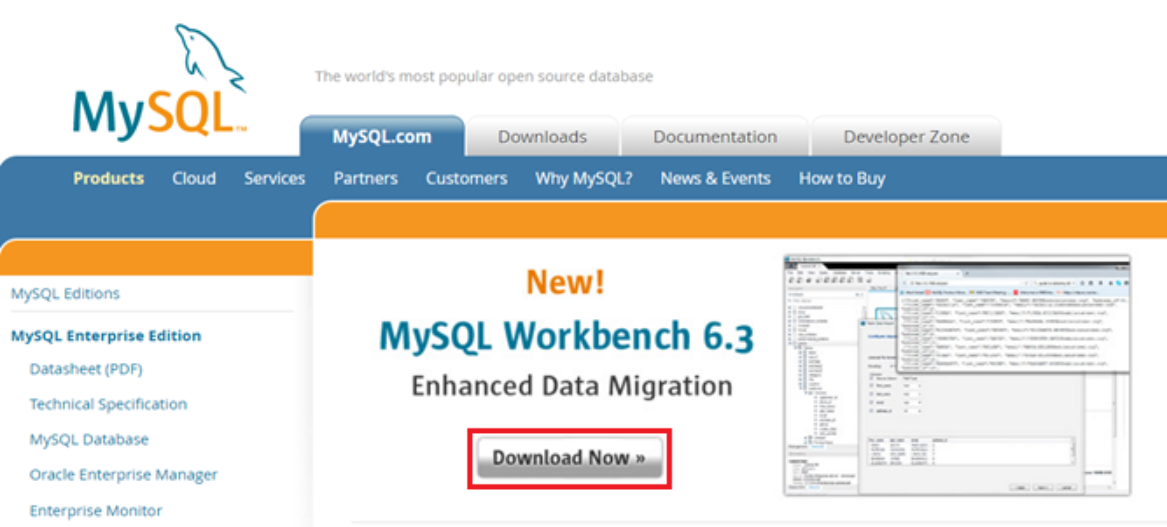Screen dimensions: 1167x527
Task: Go to the Developer Zone tab
Action: 906,137
